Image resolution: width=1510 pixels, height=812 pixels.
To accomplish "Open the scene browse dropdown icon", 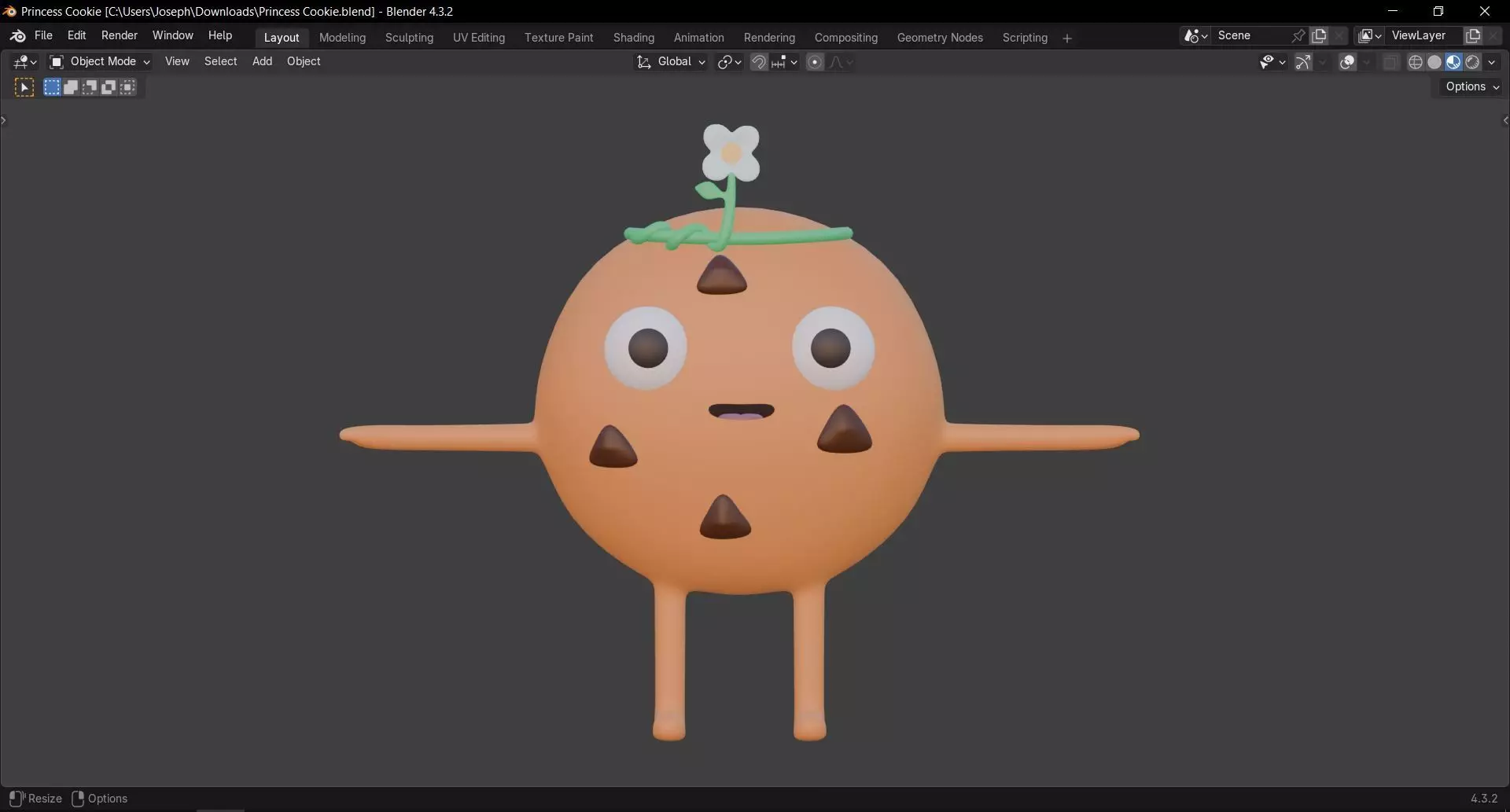I will (x=1195, y=36).
